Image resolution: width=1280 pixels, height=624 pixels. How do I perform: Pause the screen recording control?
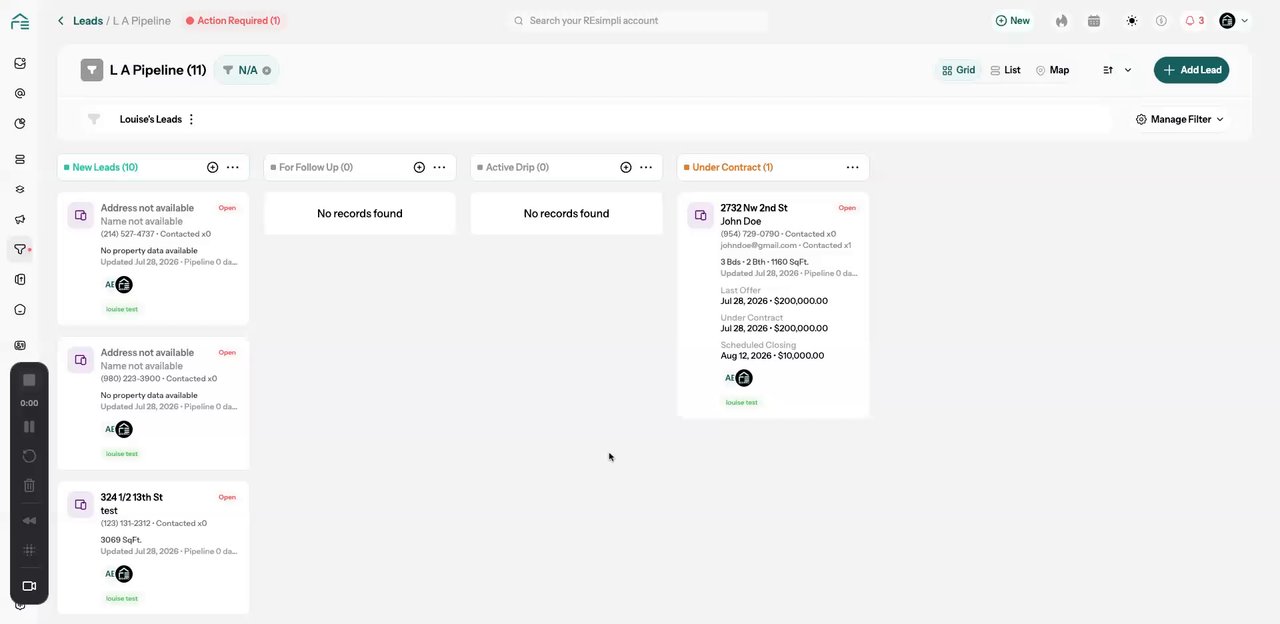pos(29,426)
